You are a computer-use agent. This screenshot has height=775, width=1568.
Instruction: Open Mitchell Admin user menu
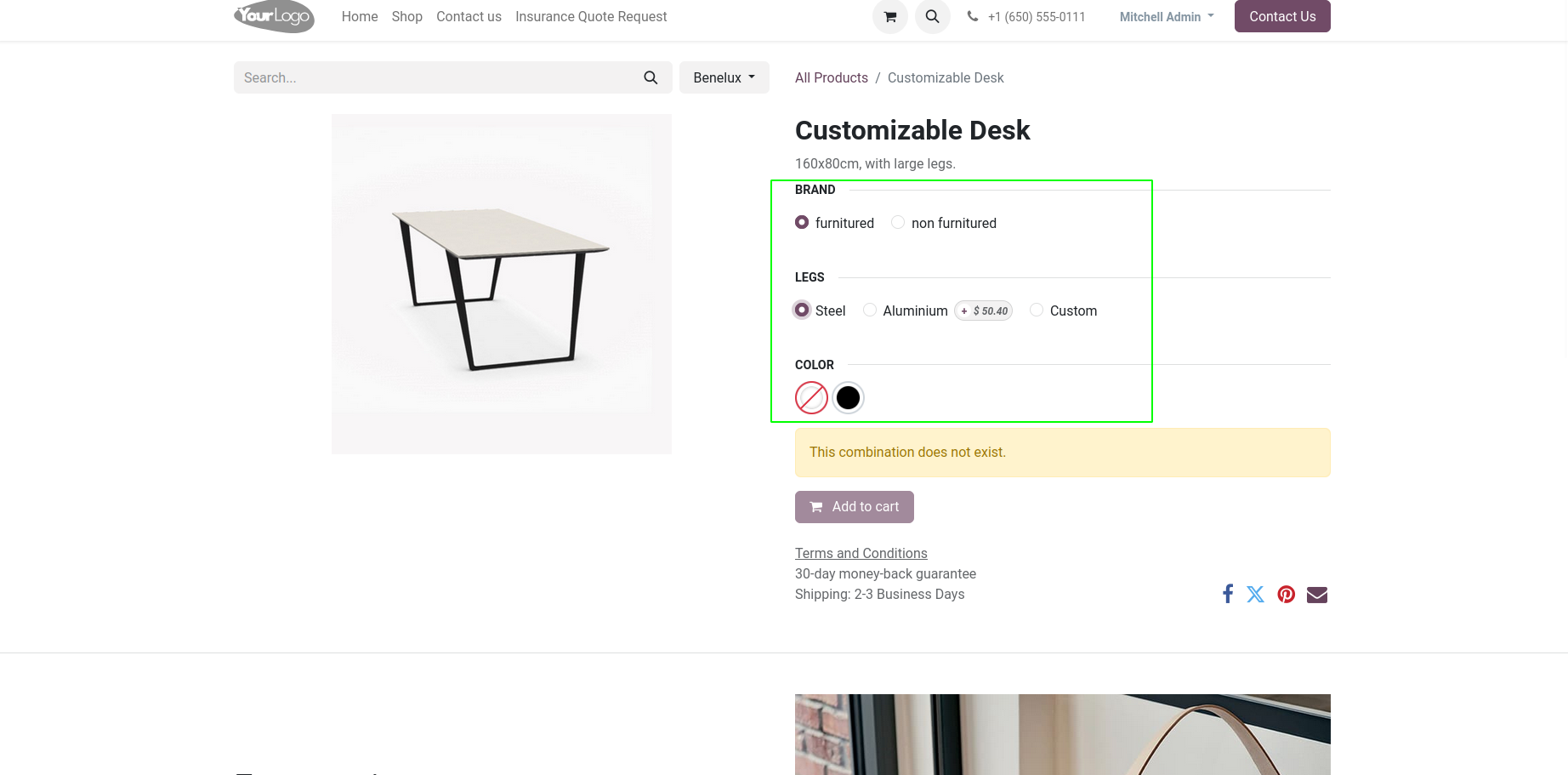tap(1166, 17)
